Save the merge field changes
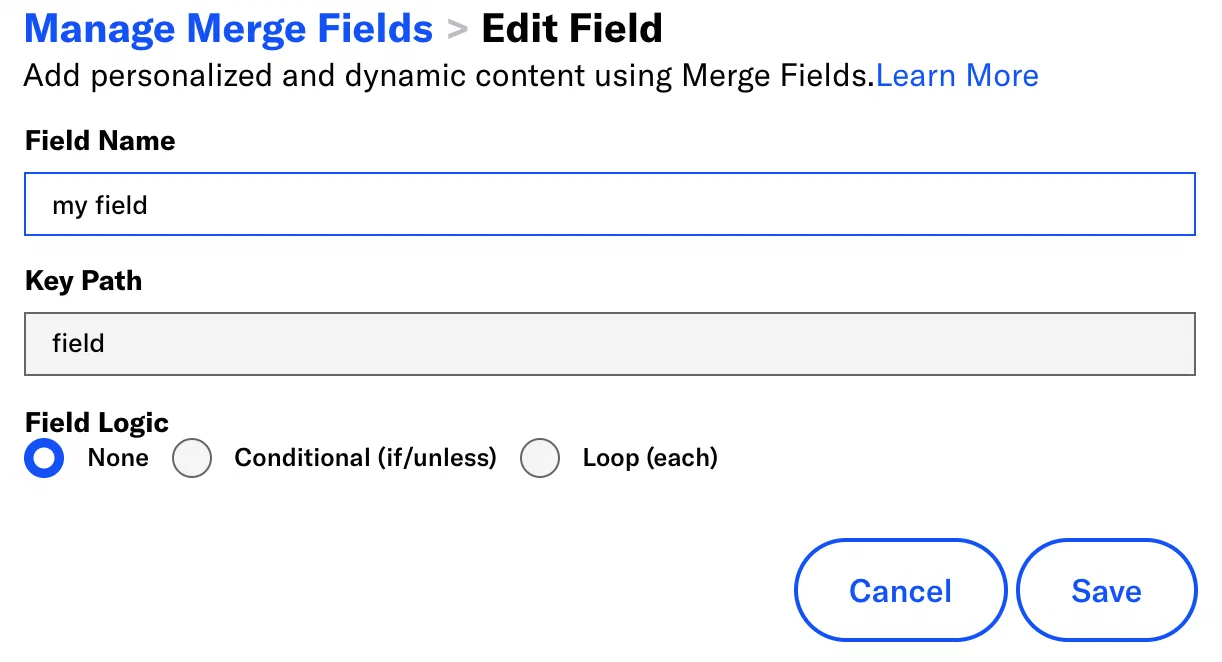1222x662 pixels. pos(1106,591)
